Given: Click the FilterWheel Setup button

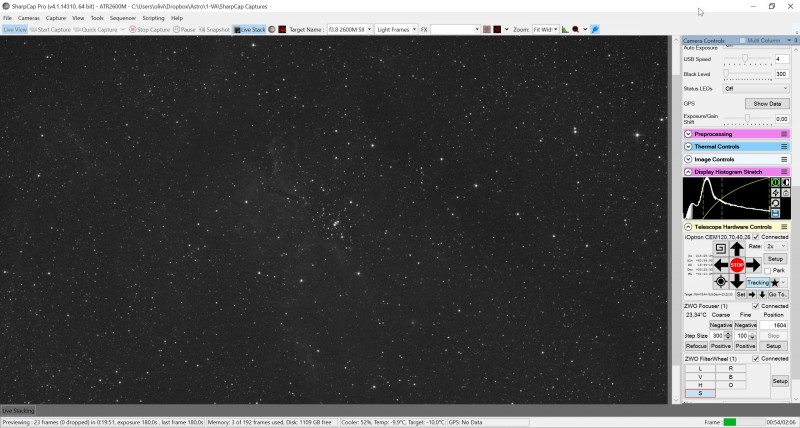Looking at the screenshot, I should pos(780,381).
